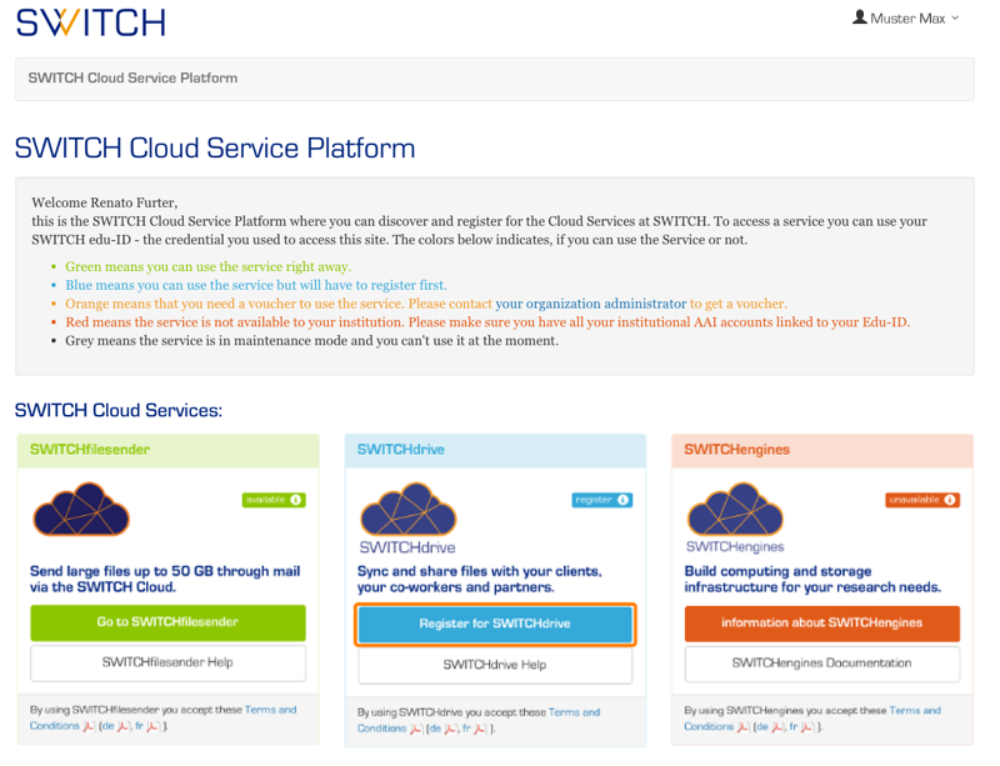Click the SWITCH logo

[91, 22]
